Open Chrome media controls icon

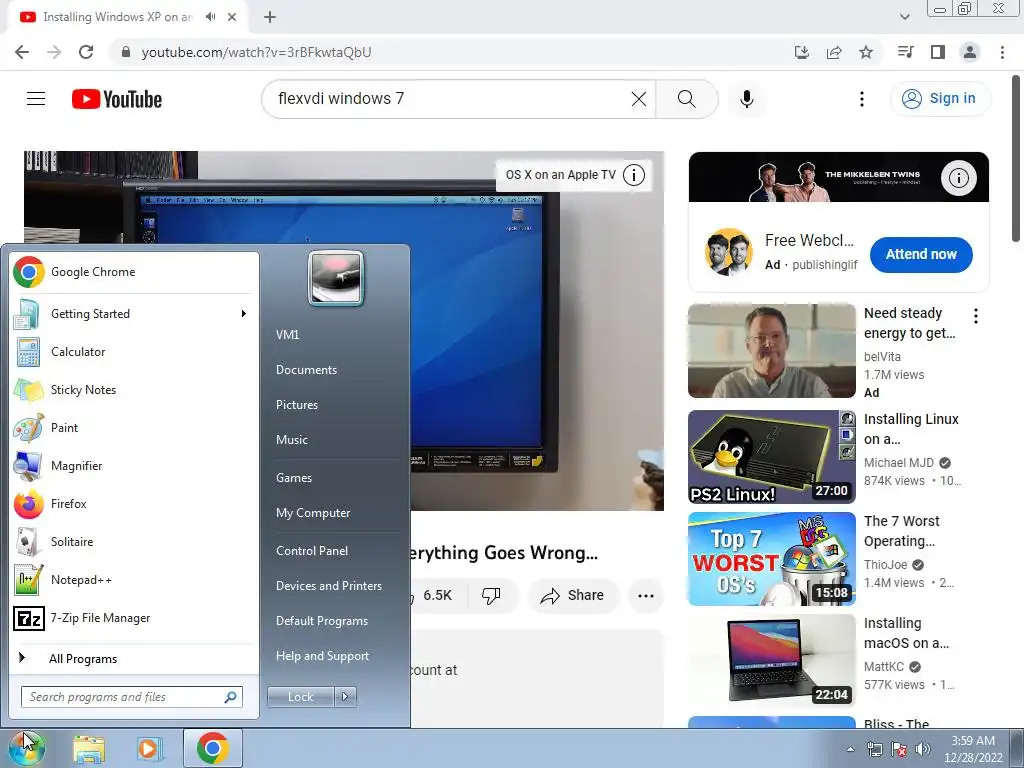pos(905,52)
